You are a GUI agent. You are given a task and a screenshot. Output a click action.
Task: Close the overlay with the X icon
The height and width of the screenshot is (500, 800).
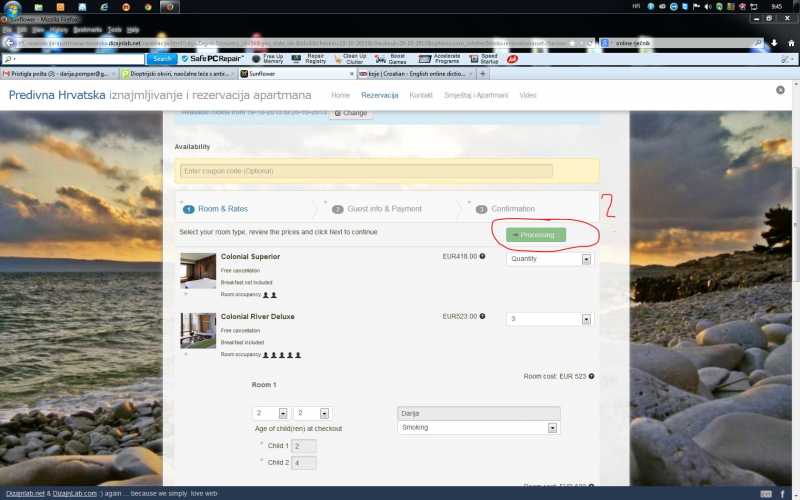click(x=780, y=90)
